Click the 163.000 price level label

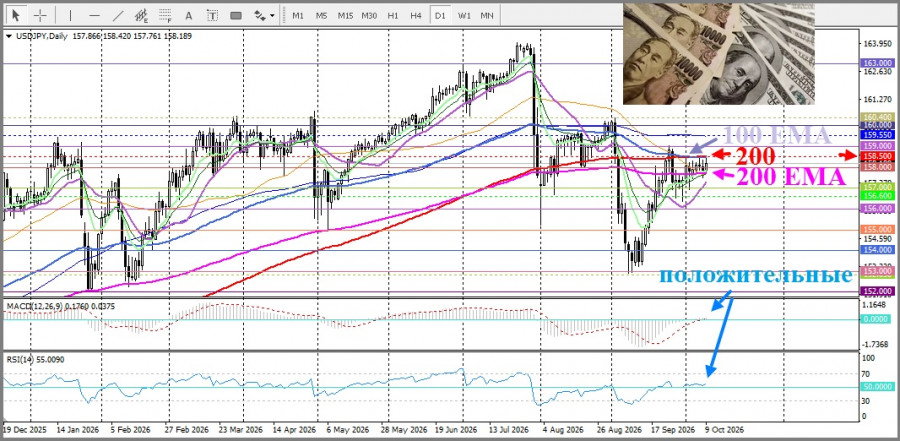point(878,63)
